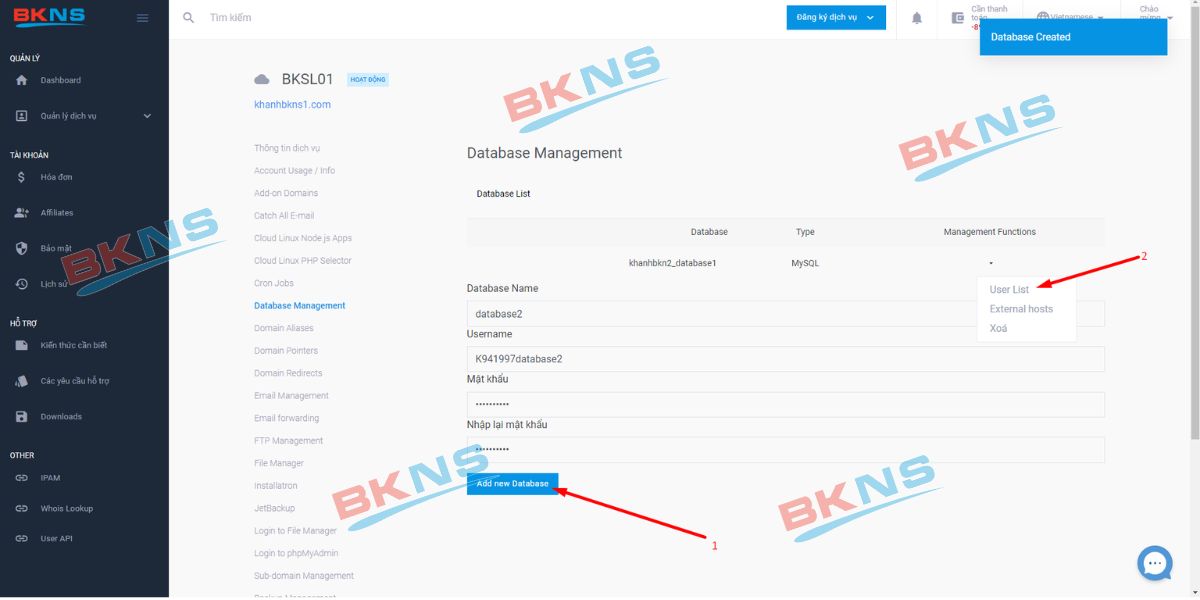This screenshot has width=1200, height=600.
Task: Click the Mật khẩu password field
Action: click(786, 404)
